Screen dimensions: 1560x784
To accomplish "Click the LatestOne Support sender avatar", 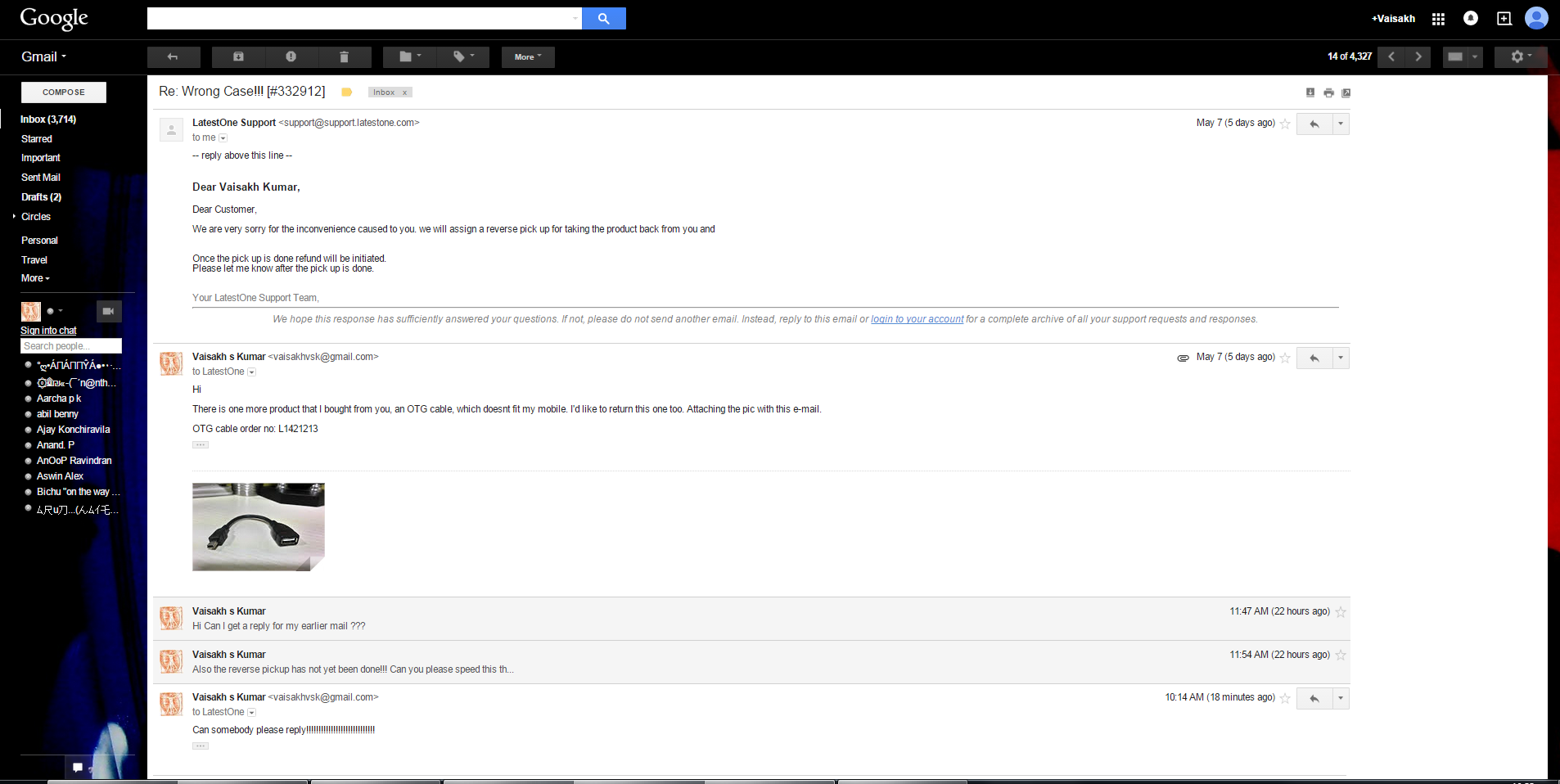I will pyautogui.click(x=171, y=129).
